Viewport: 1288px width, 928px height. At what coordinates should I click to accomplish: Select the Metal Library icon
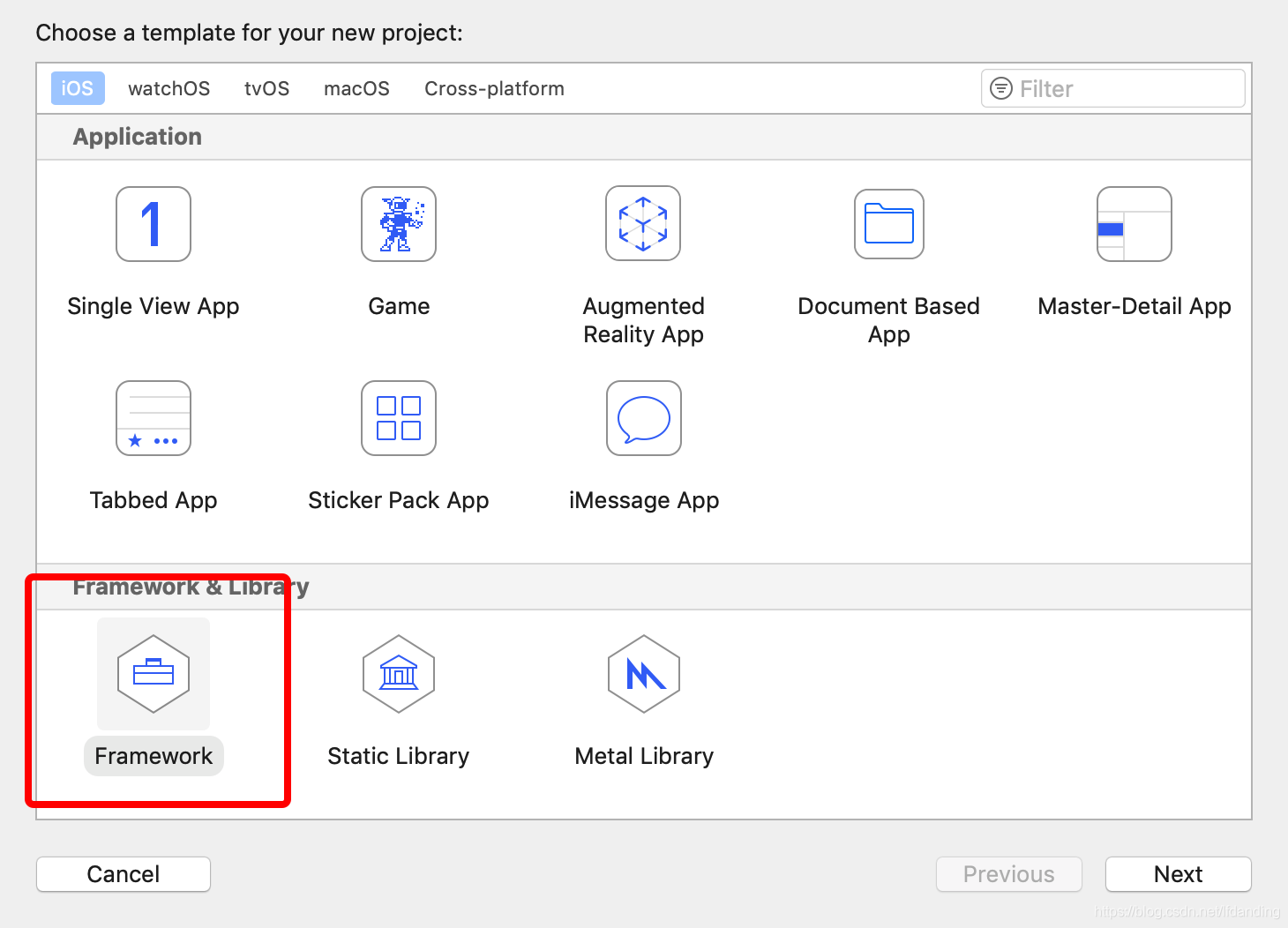point(644,674)
